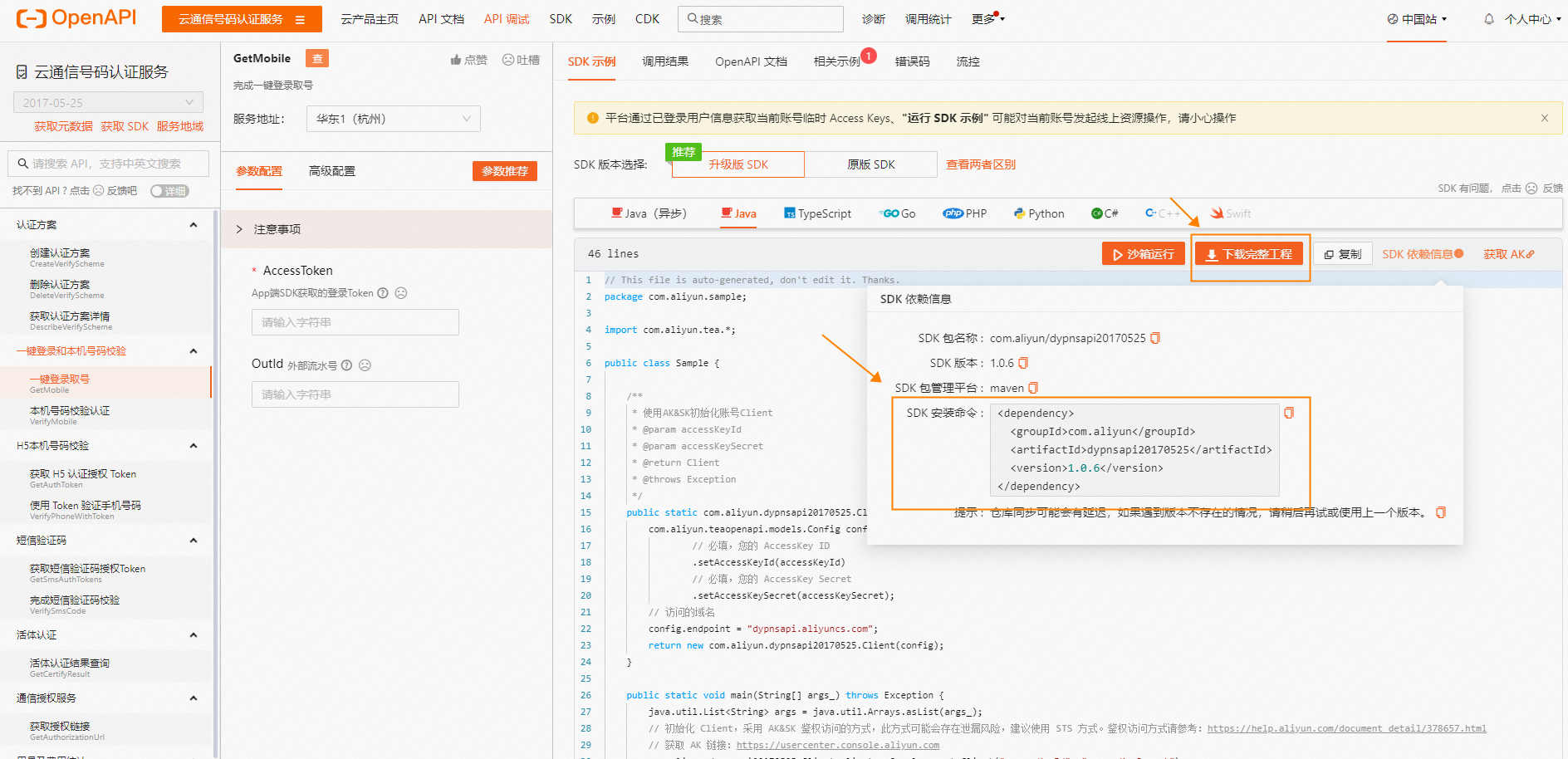
Task: Select the C# language tab
Action: point(1105,213)
